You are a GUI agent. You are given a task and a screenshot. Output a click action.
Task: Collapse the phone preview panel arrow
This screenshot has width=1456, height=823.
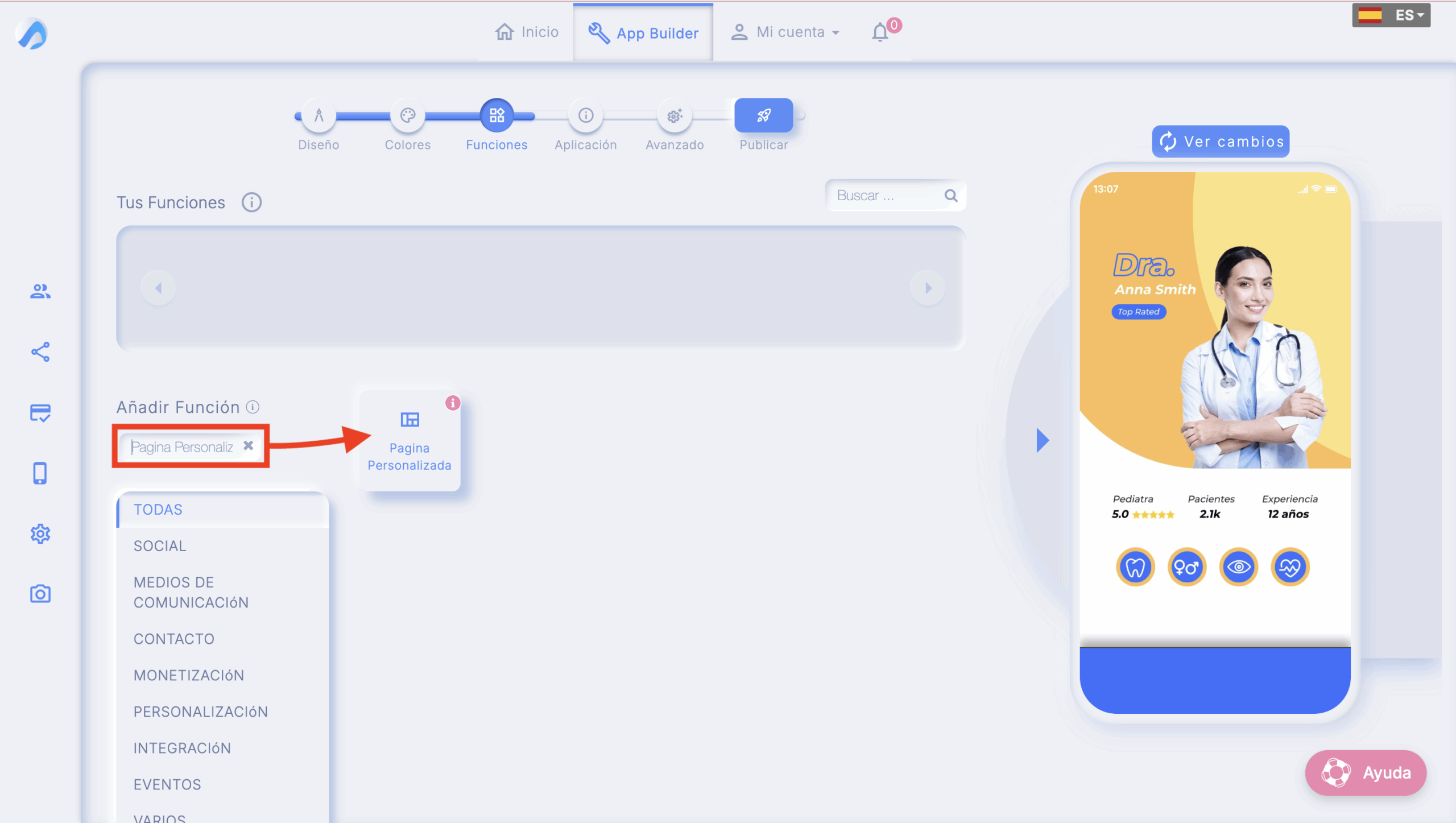click(x=1042, y=440)
